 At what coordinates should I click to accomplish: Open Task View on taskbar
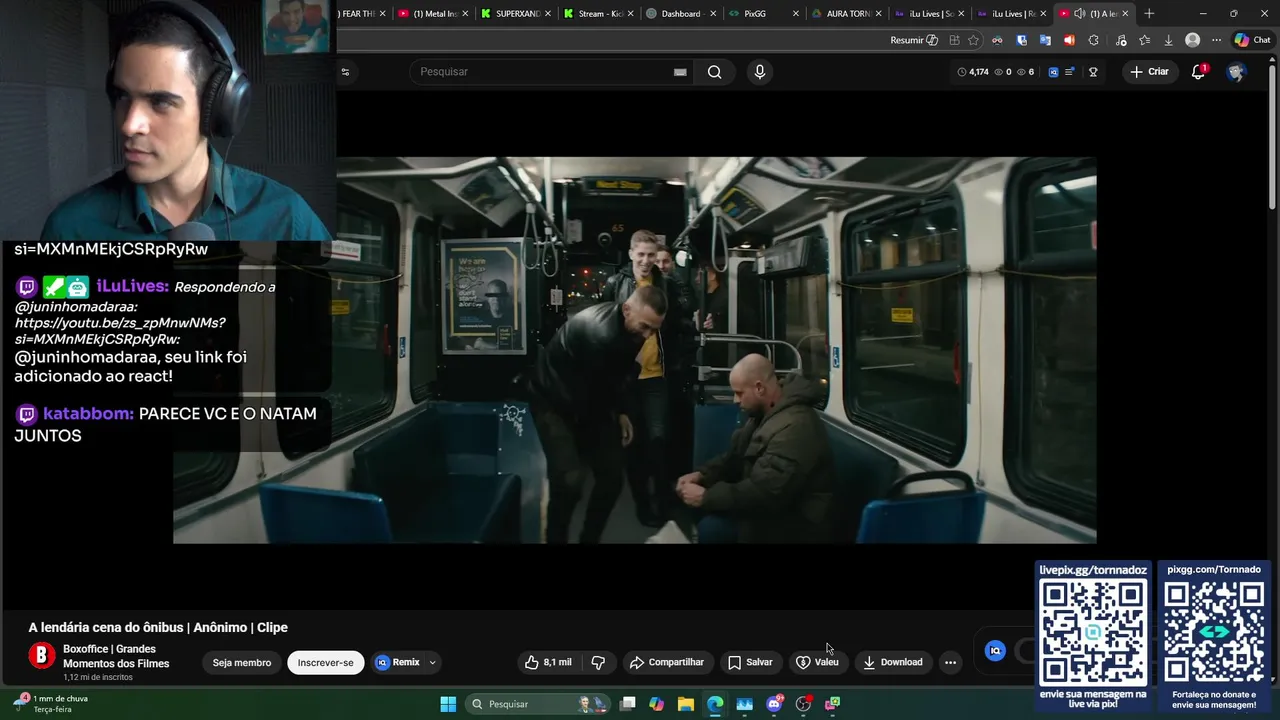(x=627, y=704)
